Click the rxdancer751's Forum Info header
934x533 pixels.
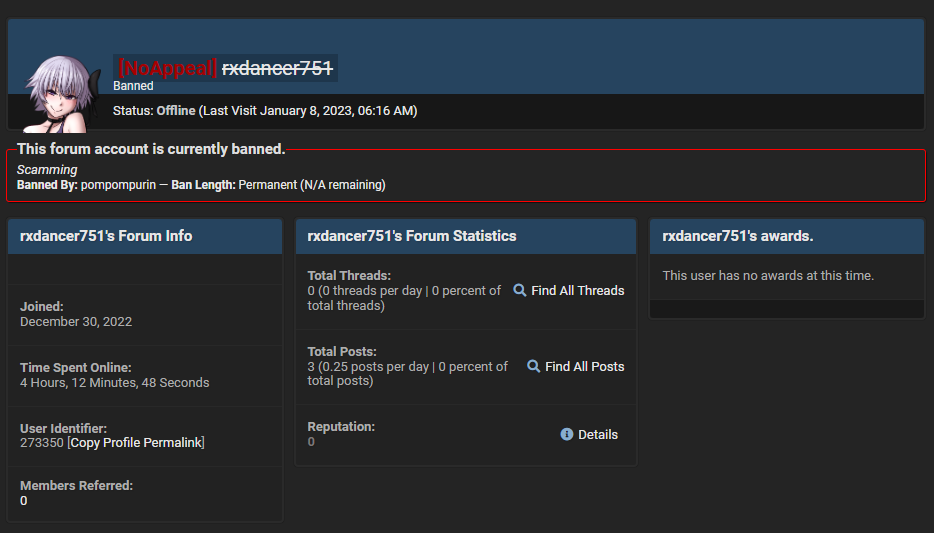(145, 236)
